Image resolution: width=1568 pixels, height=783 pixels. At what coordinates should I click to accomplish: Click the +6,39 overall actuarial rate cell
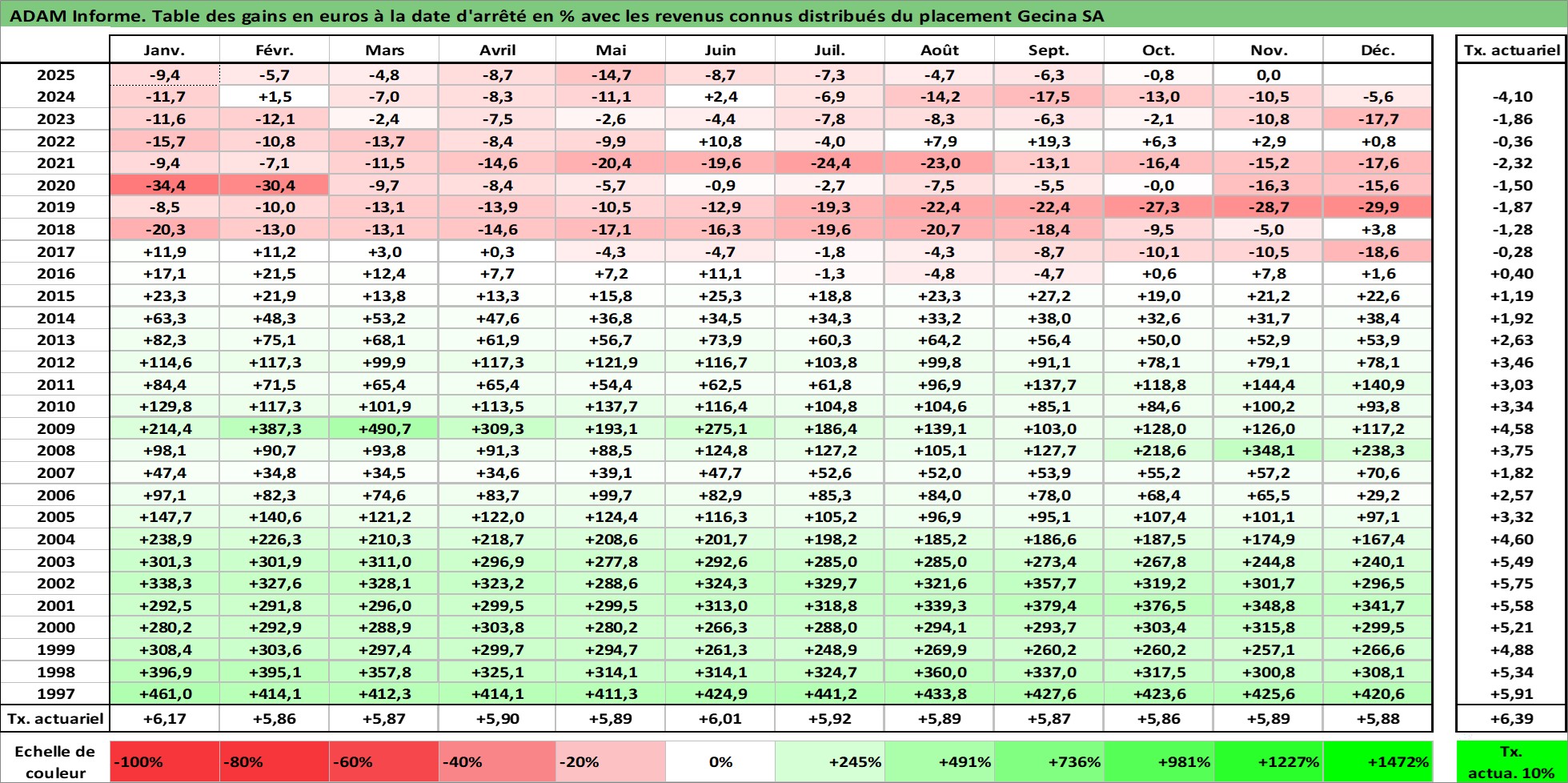[1512, 718]
